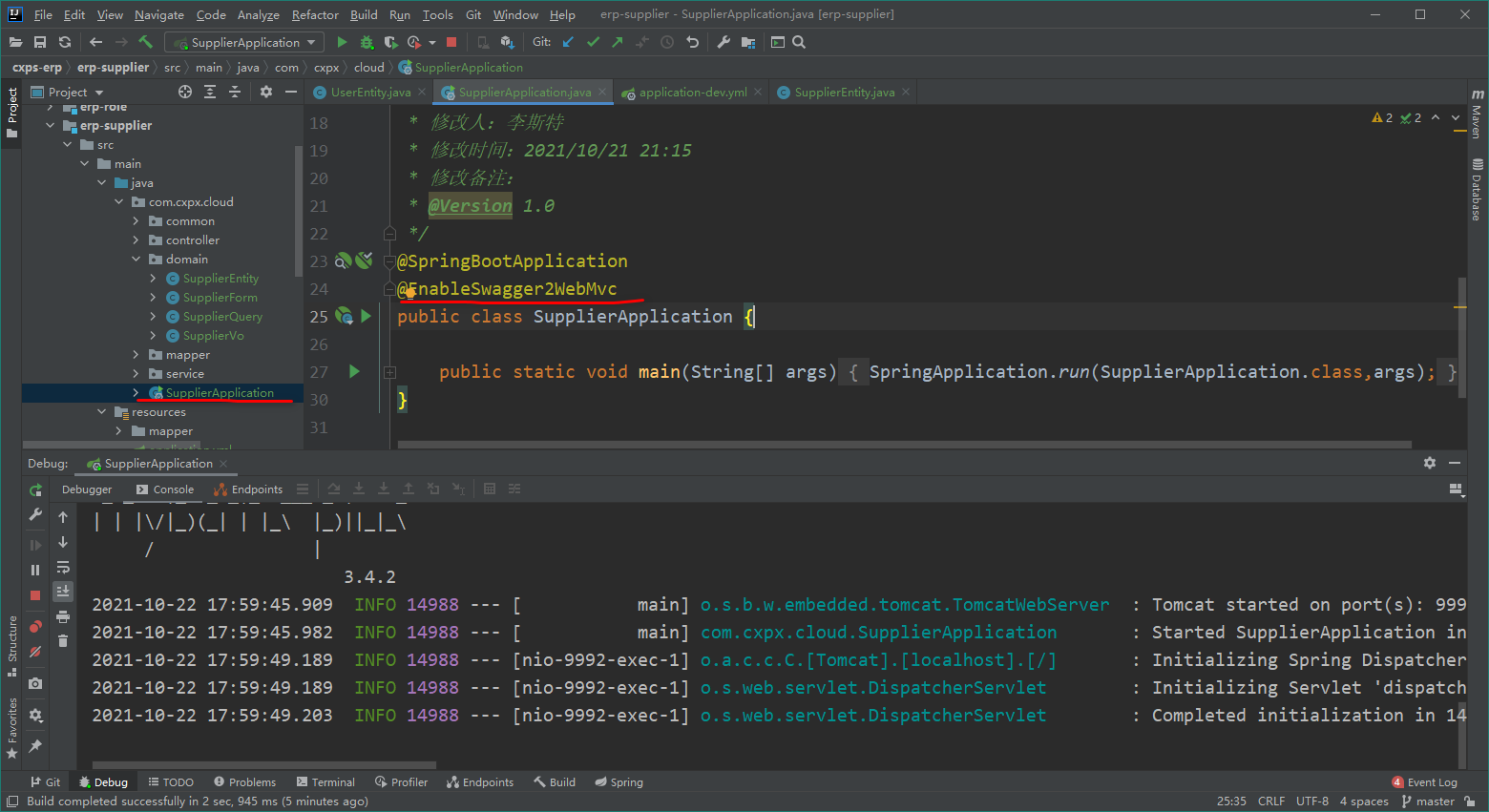The height and width of the screenshot is (812, 1489).
Task: Collapse the erp-supplier folder
Action: click(51, 125)
